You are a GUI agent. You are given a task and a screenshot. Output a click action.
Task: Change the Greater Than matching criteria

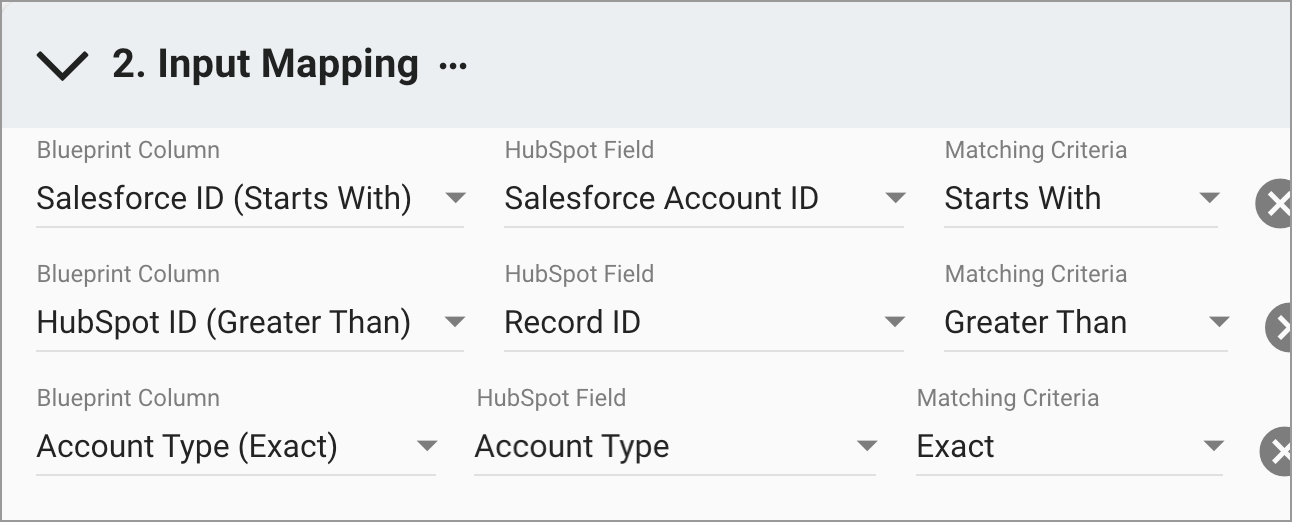pos(1086,323)
